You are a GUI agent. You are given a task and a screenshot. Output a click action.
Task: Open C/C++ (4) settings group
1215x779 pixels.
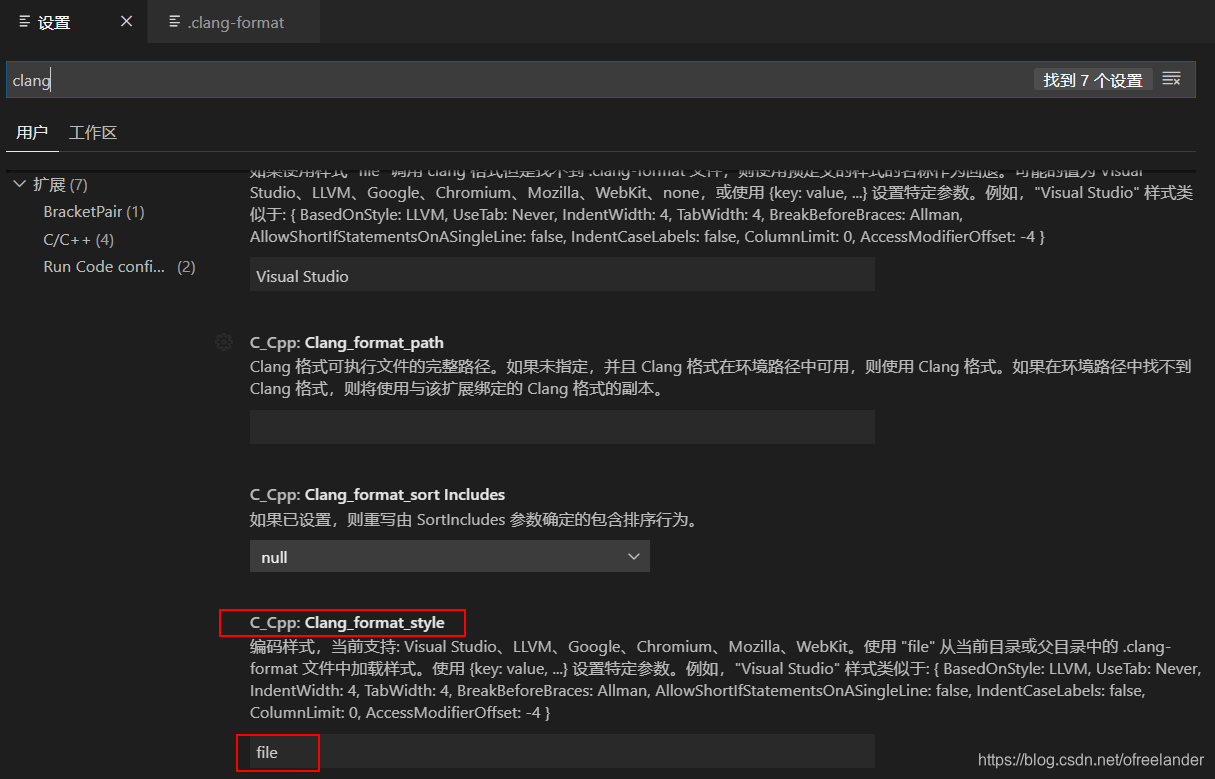[x=79, y=239]
